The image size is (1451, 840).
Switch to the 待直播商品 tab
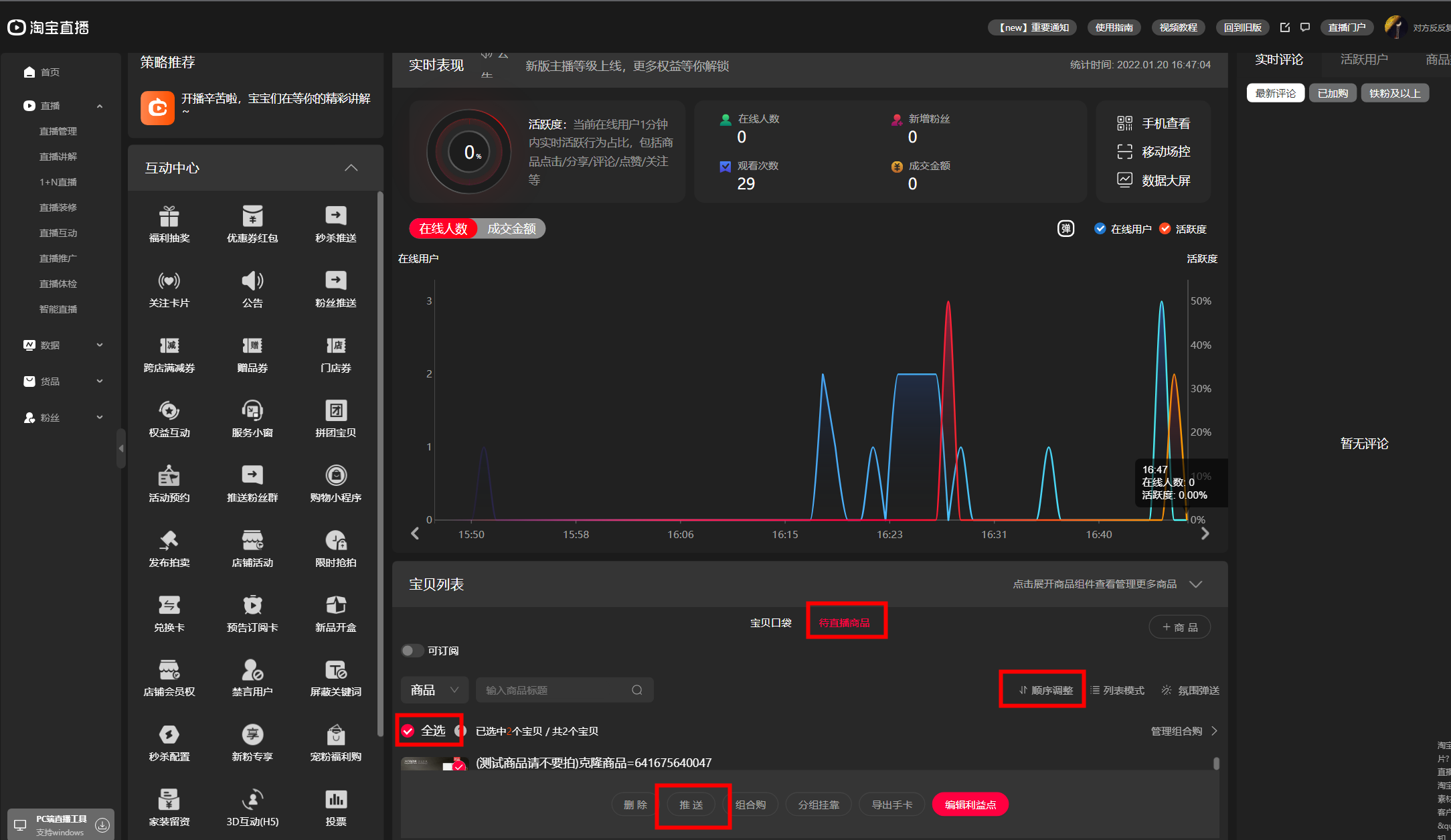[x=844, y=622]
